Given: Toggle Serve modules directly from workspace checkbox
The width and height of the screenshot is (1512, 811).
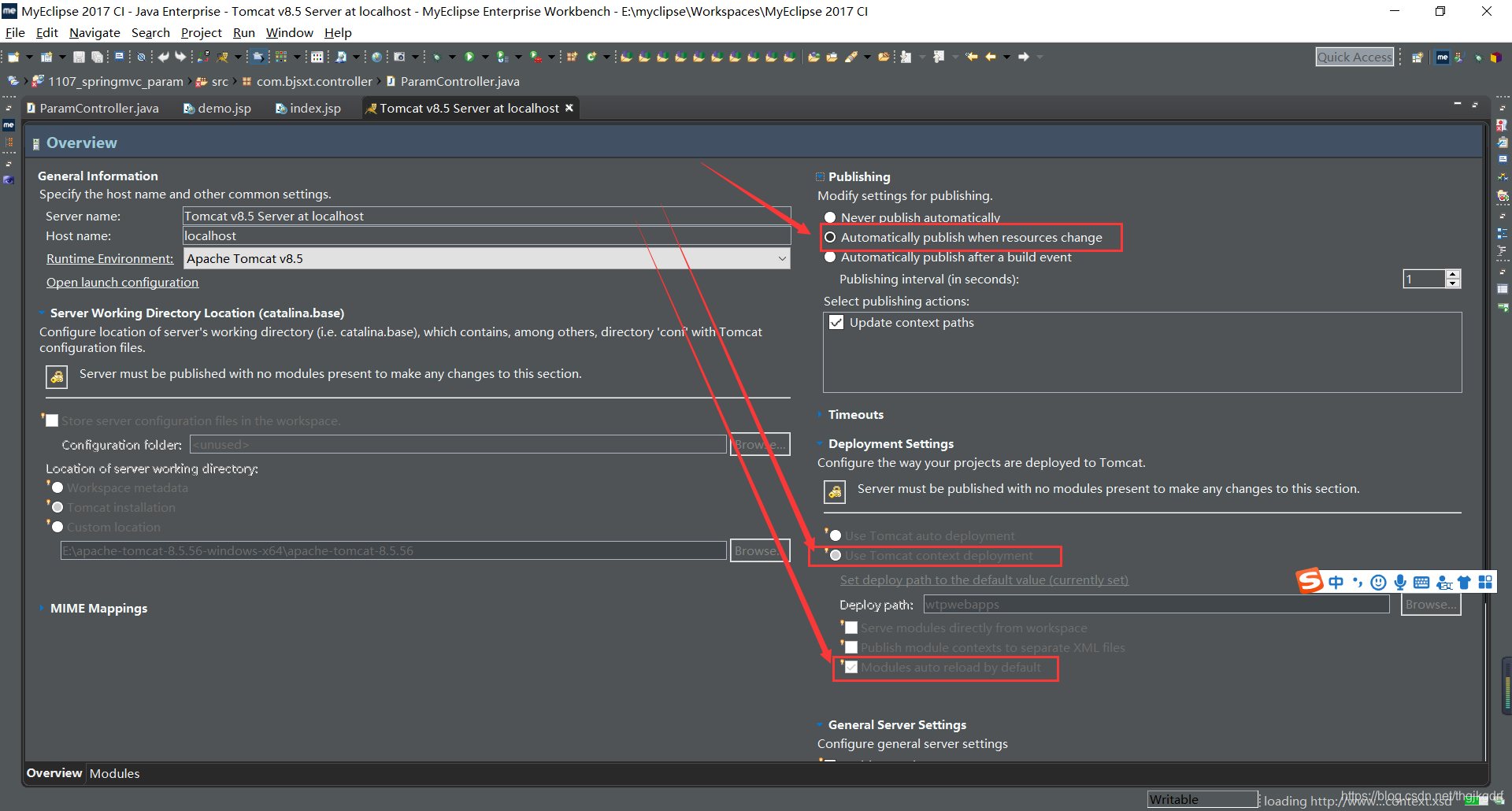Looking at the screenshot, I should click(851, 628).
